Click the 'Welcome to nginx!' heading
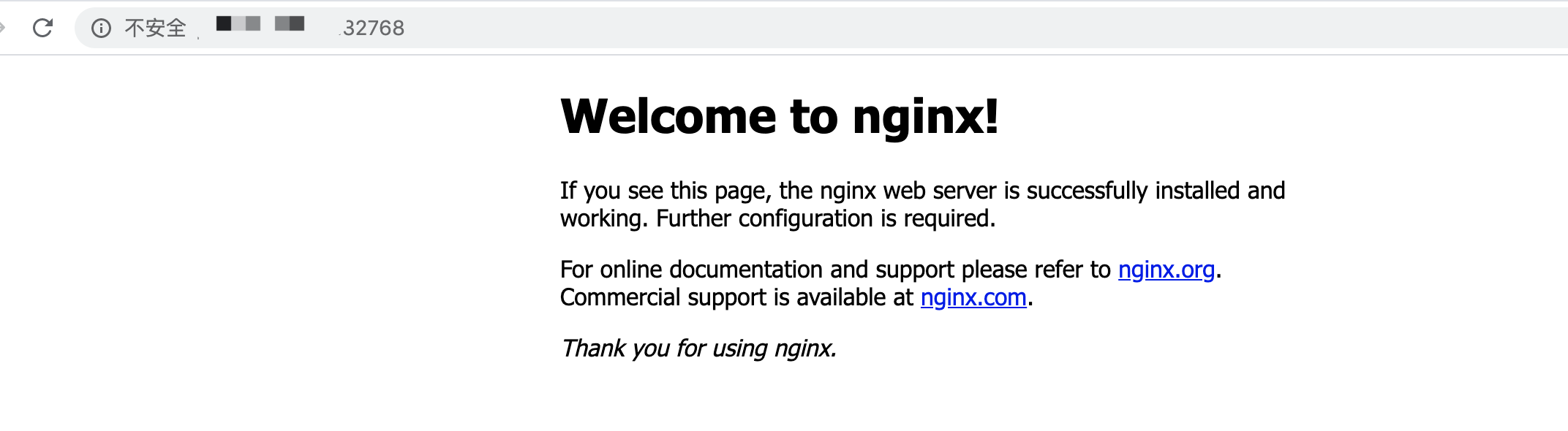This screenshot has width=1568, height=431. point(780,116)
